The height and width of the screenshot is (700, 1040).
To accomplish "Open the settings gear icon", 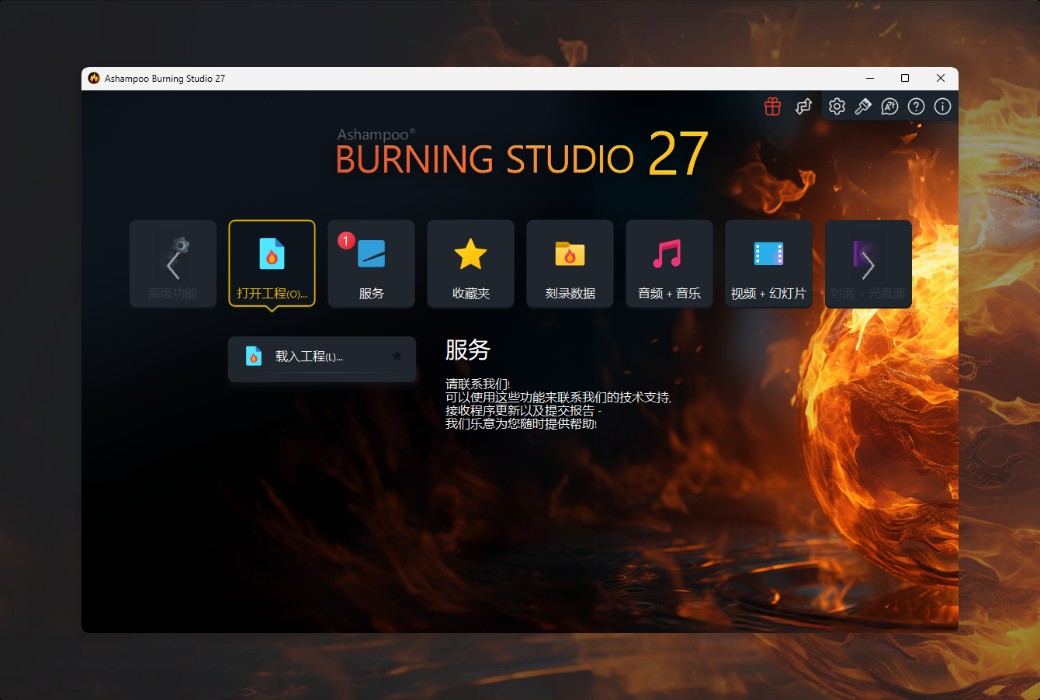I will (x=837, y=105).
